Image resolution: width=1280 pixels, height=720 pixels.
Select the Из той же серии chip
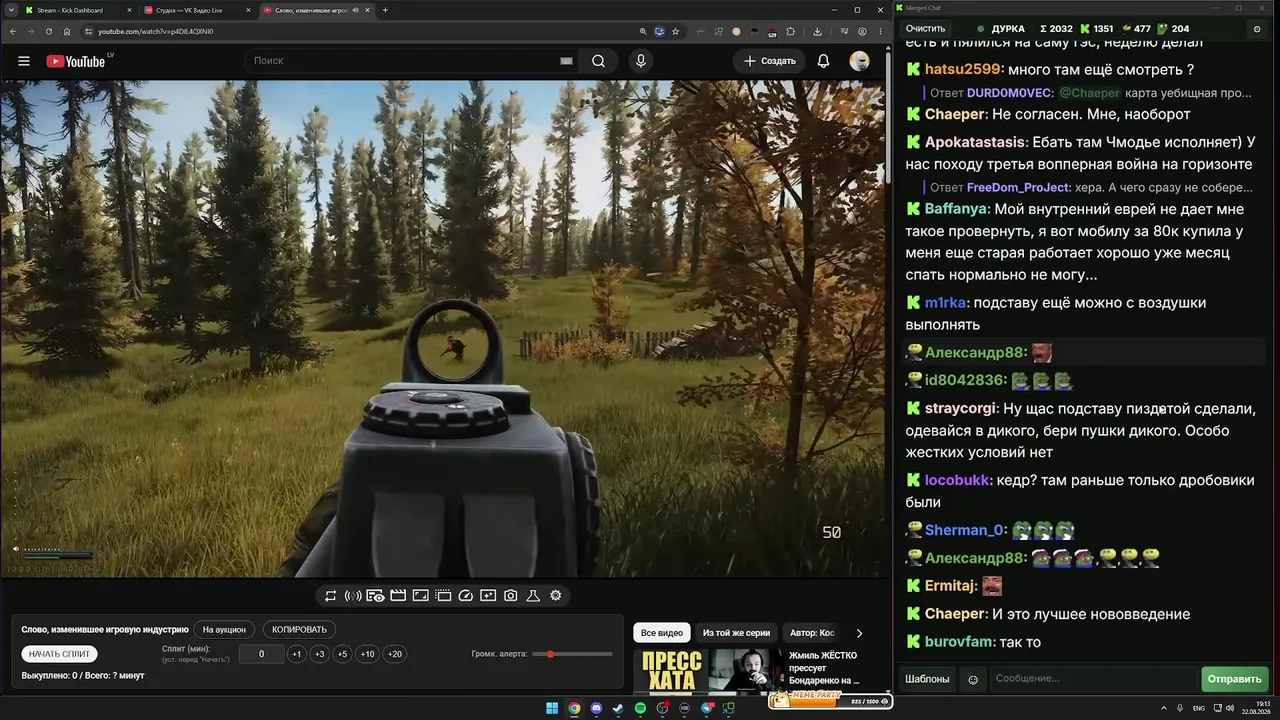(x=736, y=633)
